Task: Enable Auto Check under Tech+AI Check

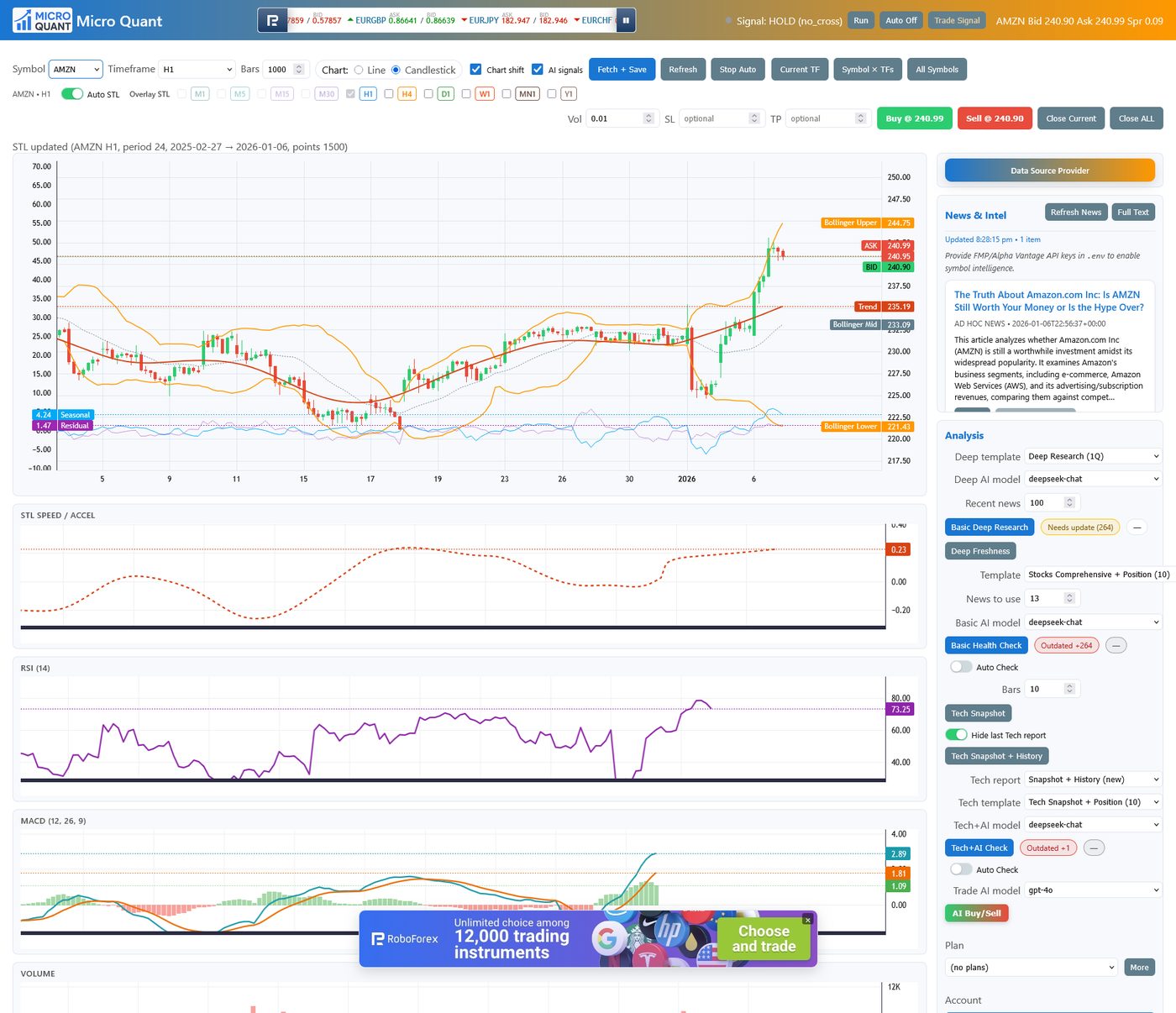Action: click(961, 869)
